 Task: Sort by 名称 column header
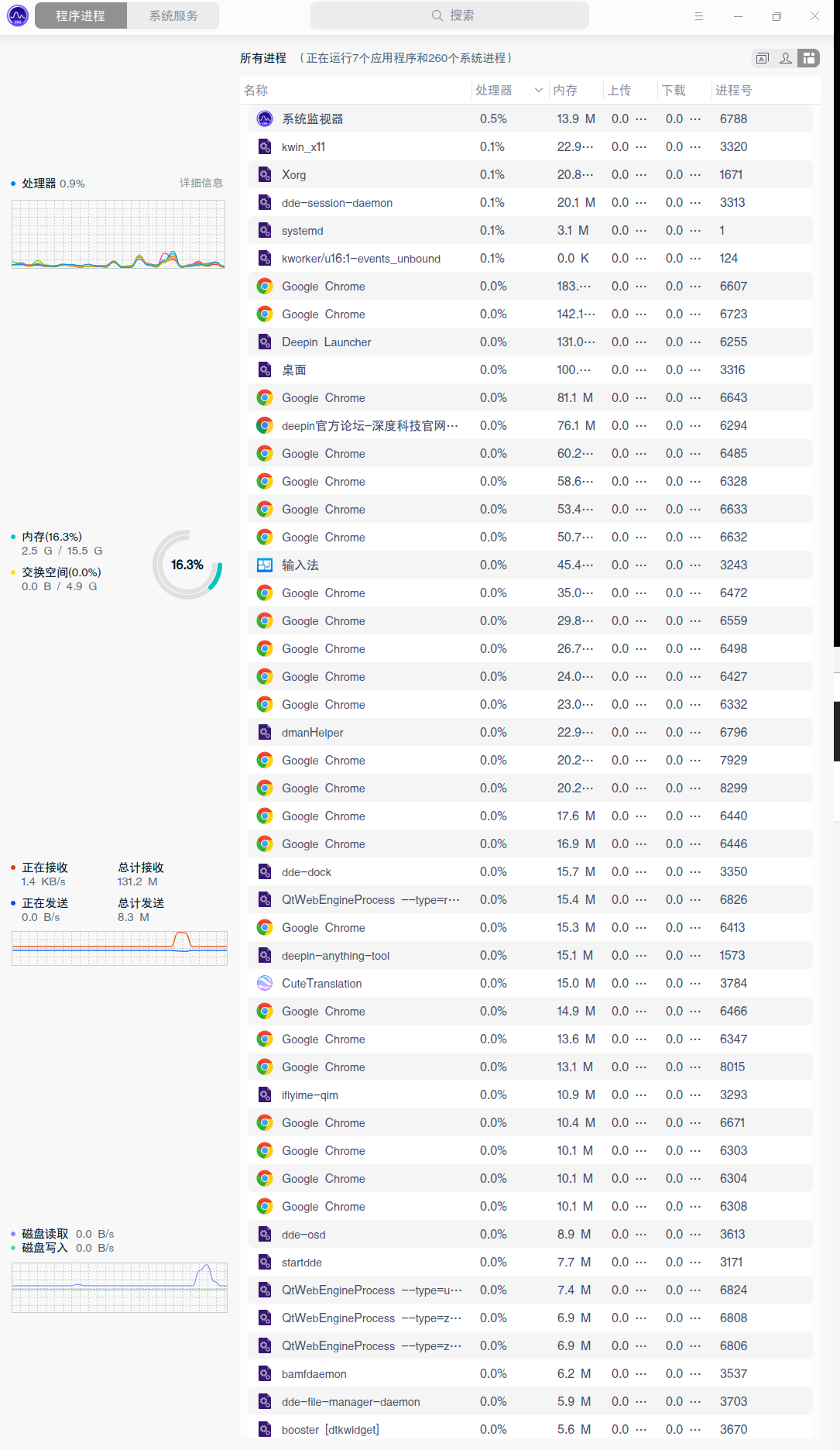click(256, 91)
